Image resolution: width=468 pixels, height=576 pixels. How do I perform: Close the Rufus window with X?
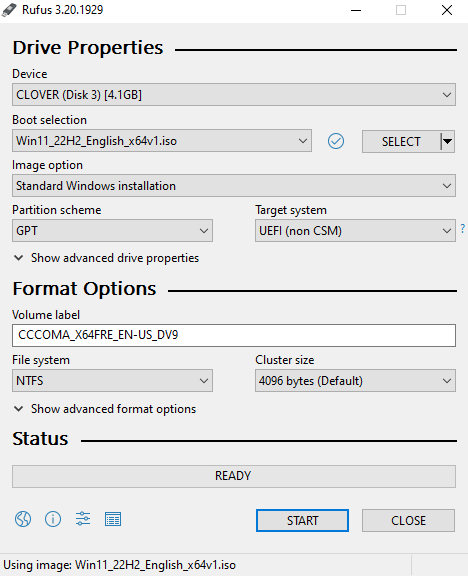(447, 10)
